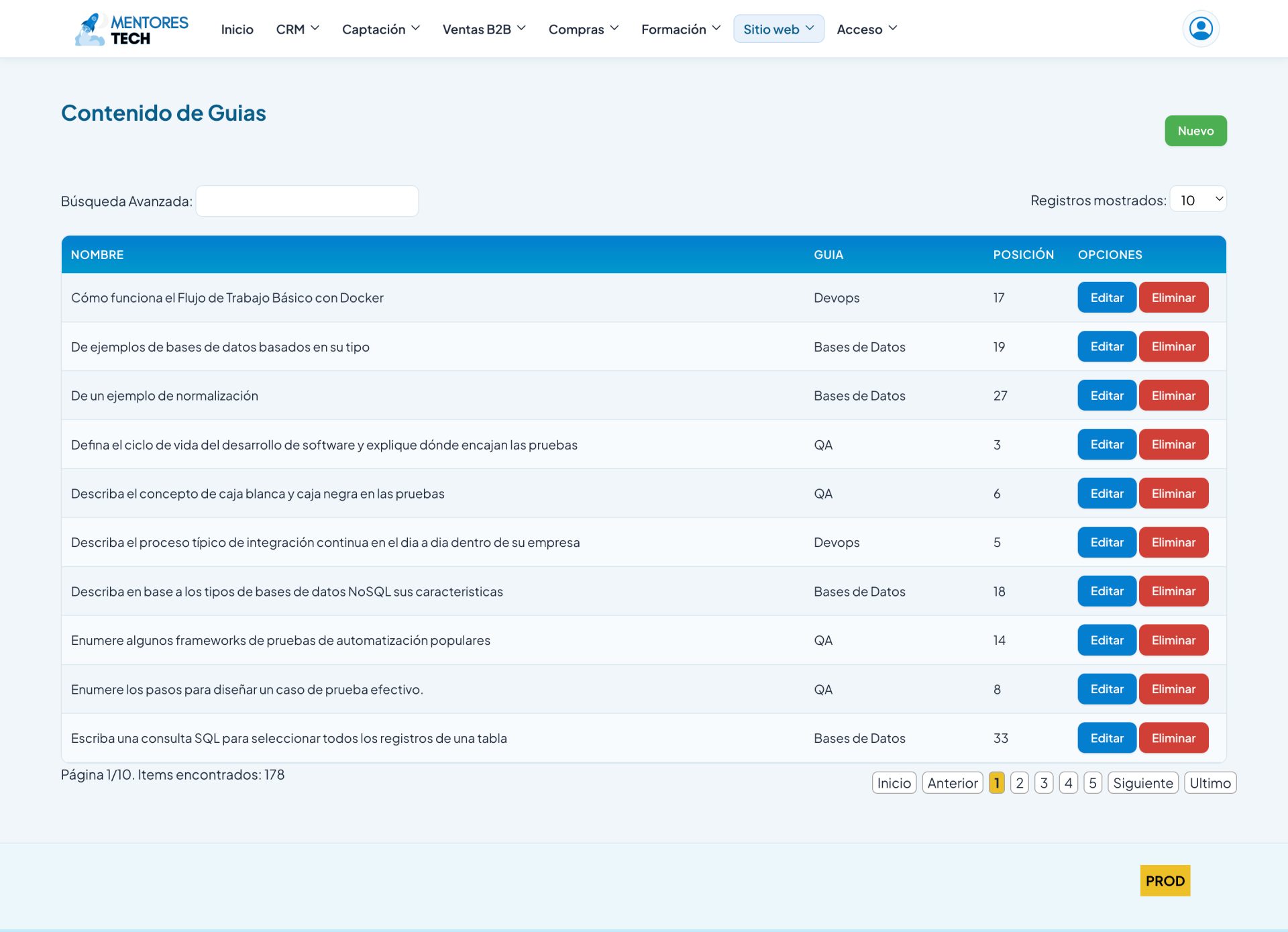The height and width of the screenshot is (932, 1288).
Task: Edit 'diseñar un caso de prueba' row
Action: (1106, 690)
